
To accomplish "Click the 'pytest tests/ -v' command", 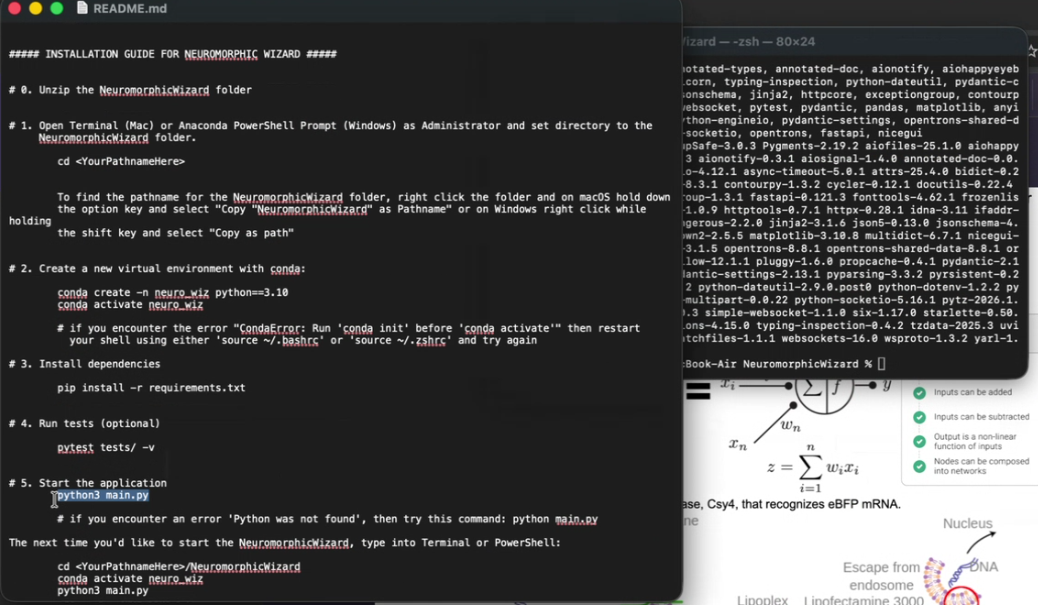I will (x=106, y=447).
